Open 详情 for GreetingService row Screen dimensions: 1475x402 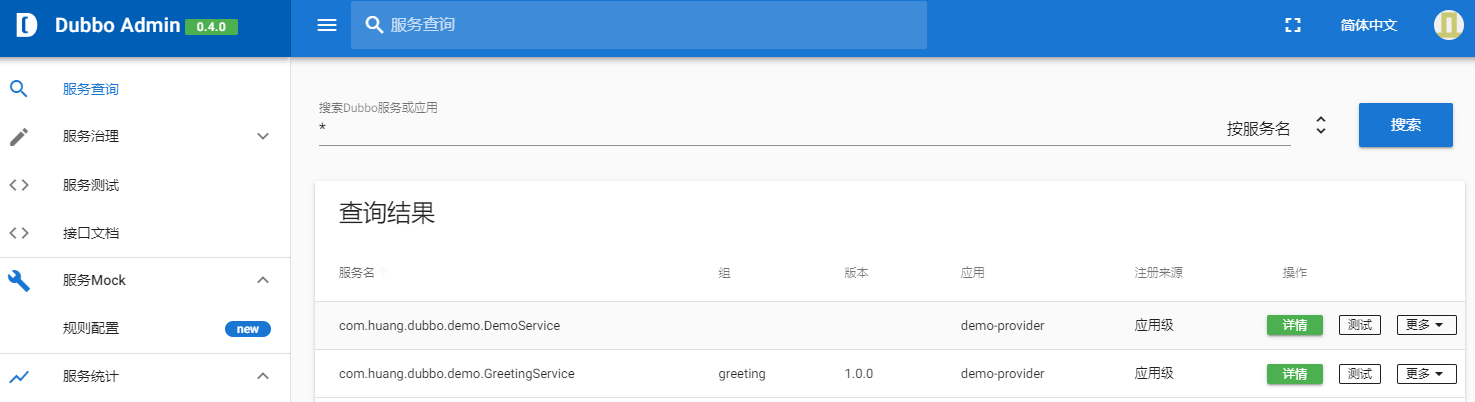click(1294, 374)
